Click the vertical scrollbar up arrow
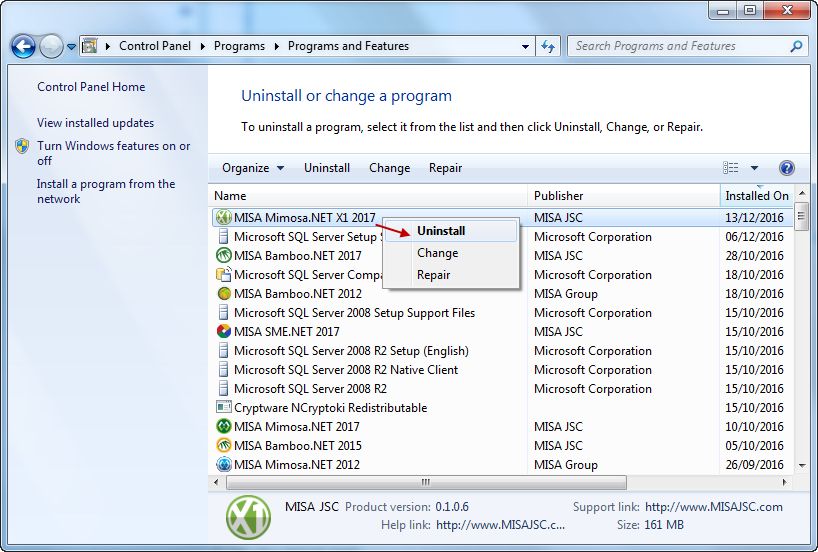 point(802,194)
